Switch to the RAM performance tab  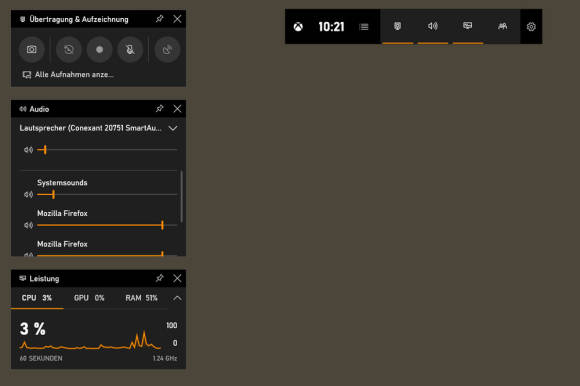click(141, 298)
